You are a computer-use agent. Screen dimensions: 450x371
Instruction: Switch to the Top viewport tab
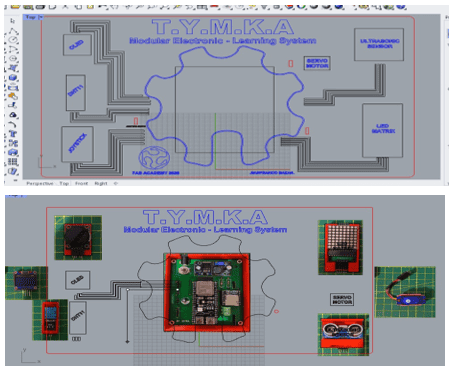pyautogui.click(x=64, y=183)
